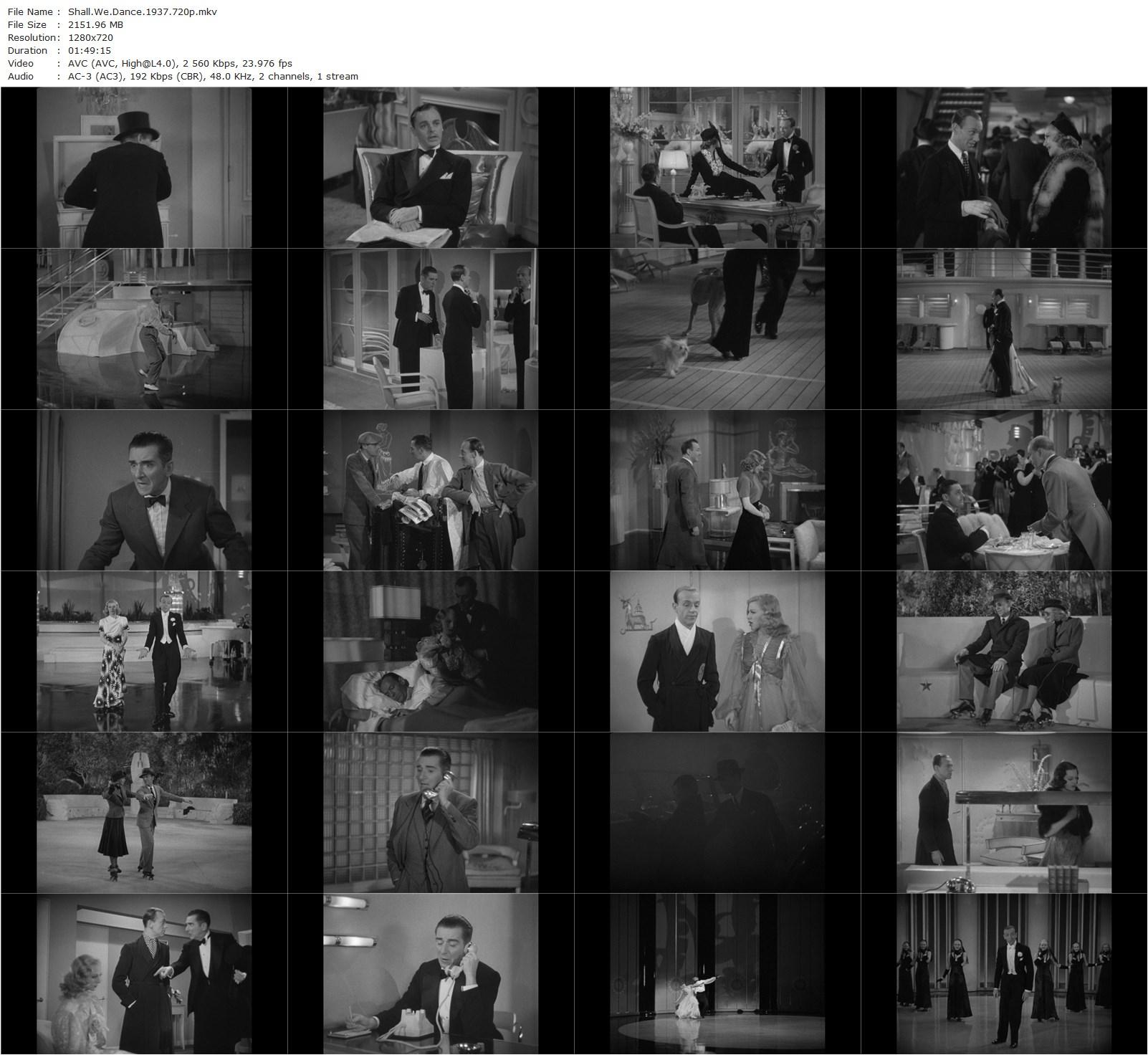Open frame of couple seated wearing roller skates
The width and height of the screenshot is (1148, 1055).
coord(1004,651)
